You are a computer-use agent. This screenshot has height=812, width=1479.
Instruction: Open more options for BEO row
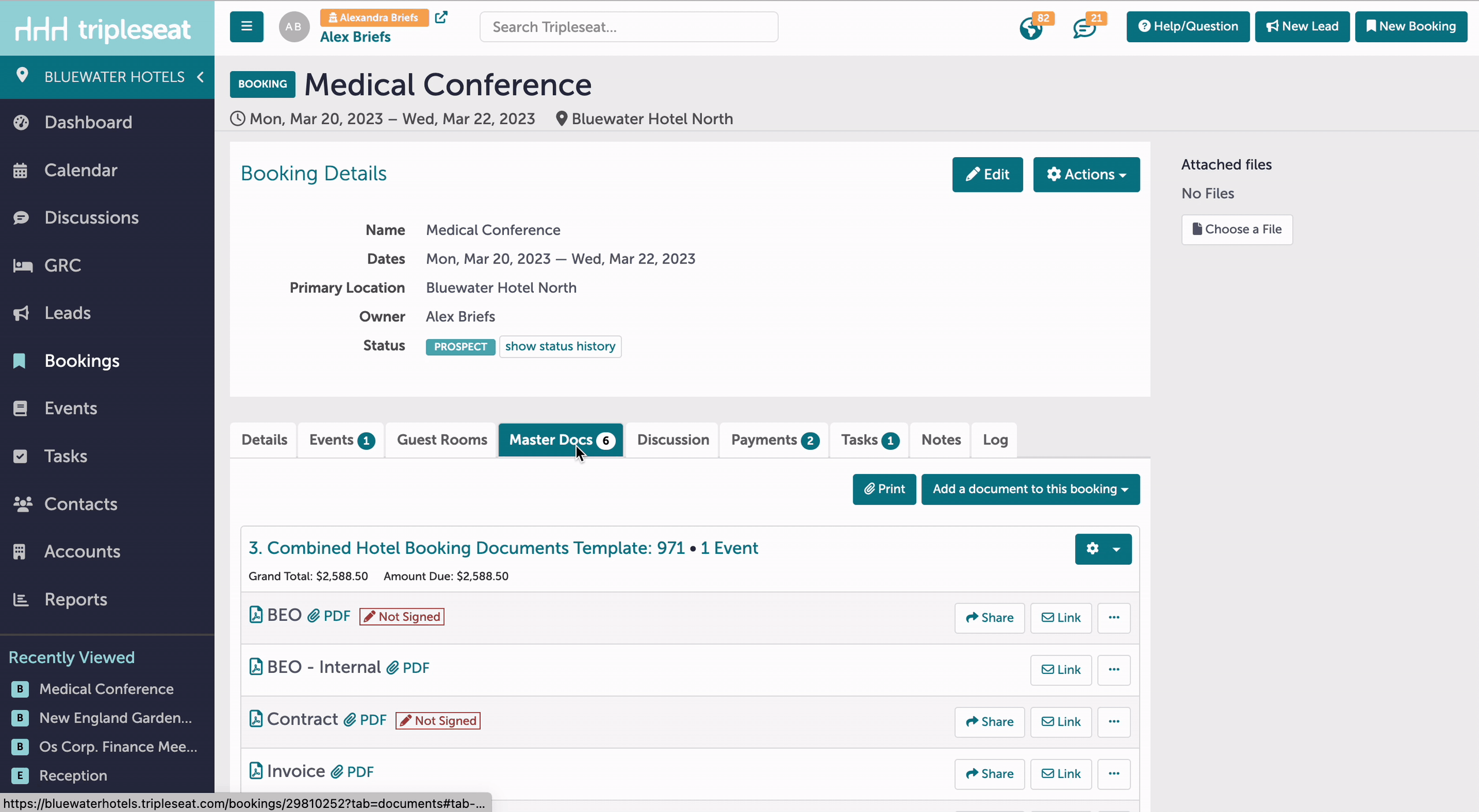(1114, 618)
